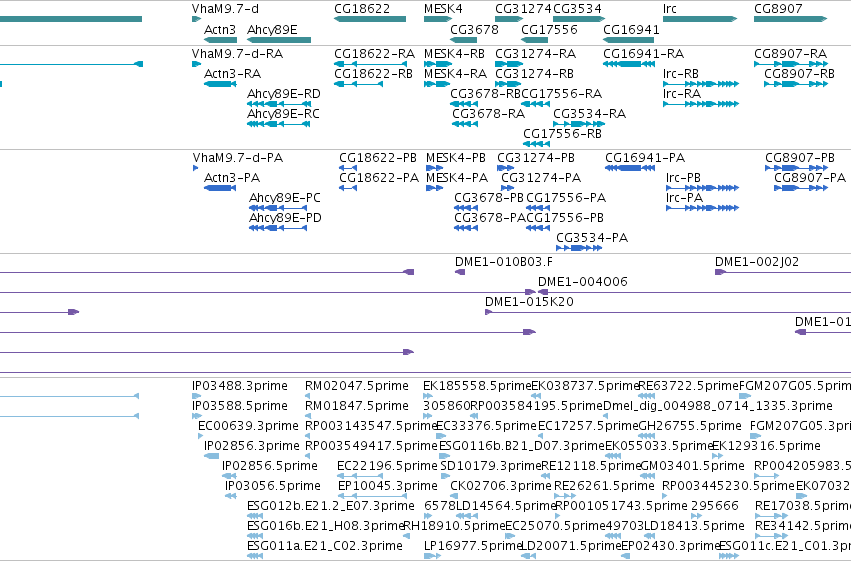This screenshot has height=561, width=851.
Task: Click protein label CG8907-PA
Action: [810, 178]
